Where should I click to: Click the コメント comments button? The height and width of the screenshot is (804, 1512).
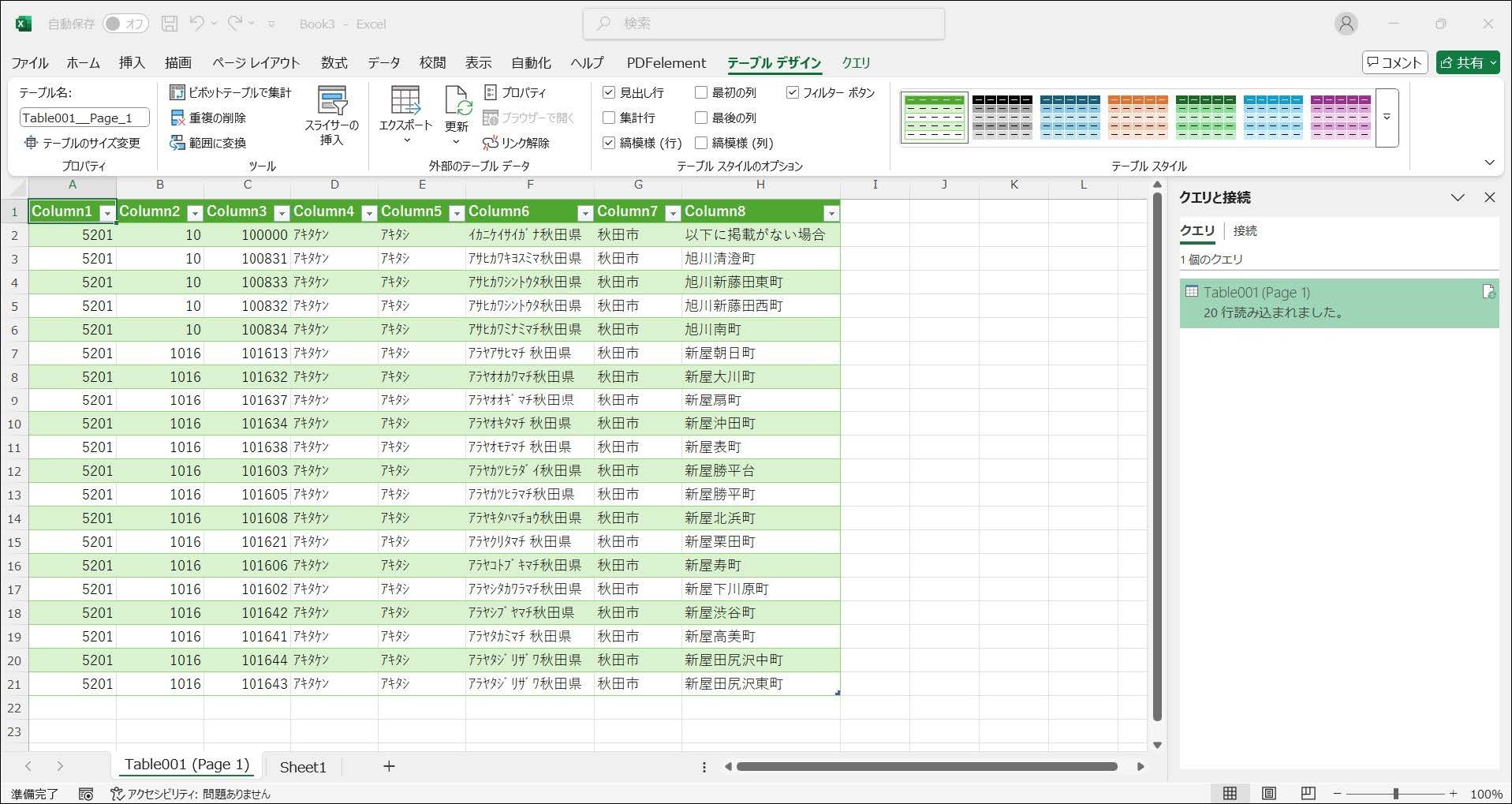click(x=1394, y=63)
